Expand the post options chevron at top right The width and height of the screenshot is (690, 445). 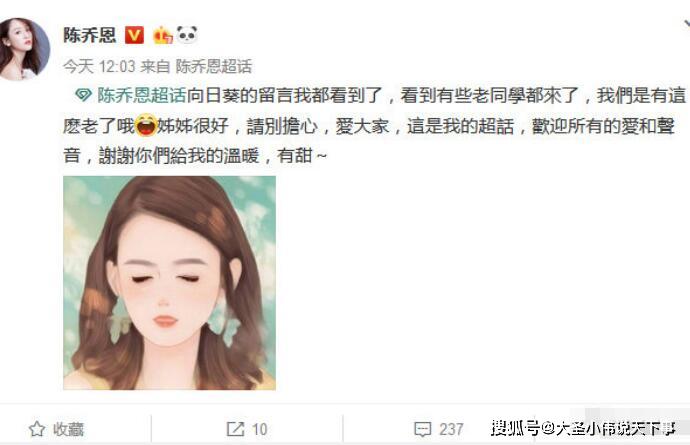tap(686, 24)
